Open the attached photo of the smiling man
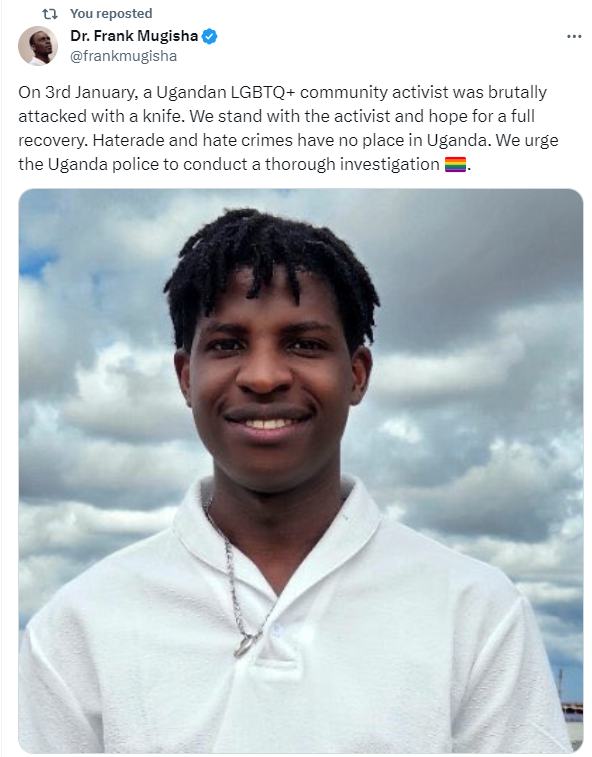This screenshot has width=592, height=757. pyautogui.click(x=300, y=471)
